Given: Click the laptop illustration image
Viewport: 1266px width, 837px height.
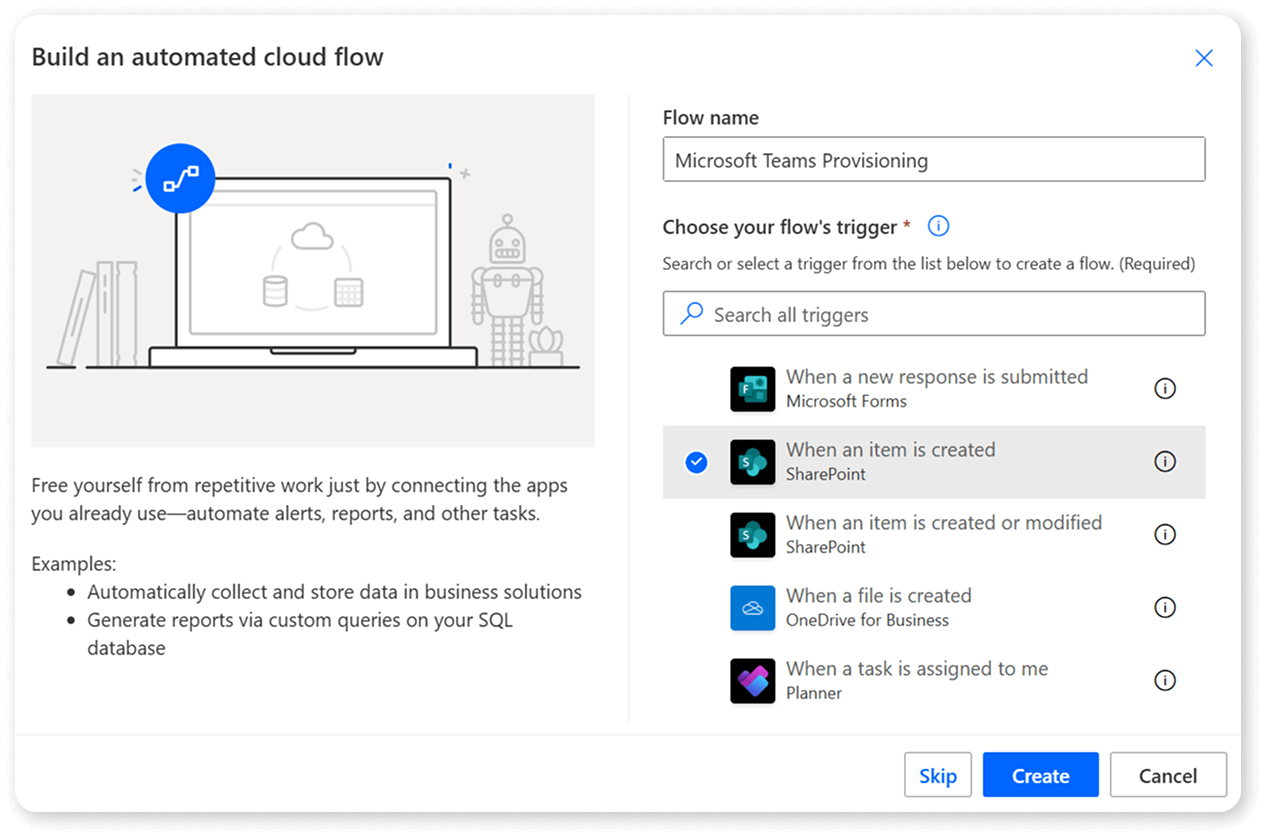Looking at the screenshot, I should pyautogui.click(x=313, y=271).
